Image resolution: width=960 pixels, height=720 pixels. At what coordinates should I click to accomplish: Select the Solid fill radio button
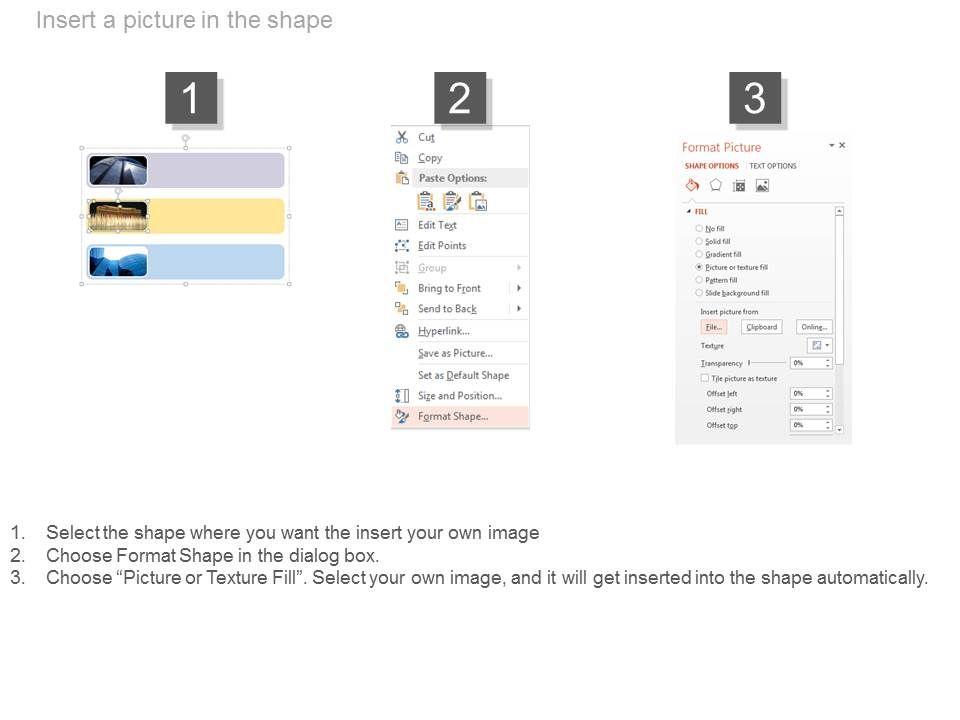click(x=699, y=241)
